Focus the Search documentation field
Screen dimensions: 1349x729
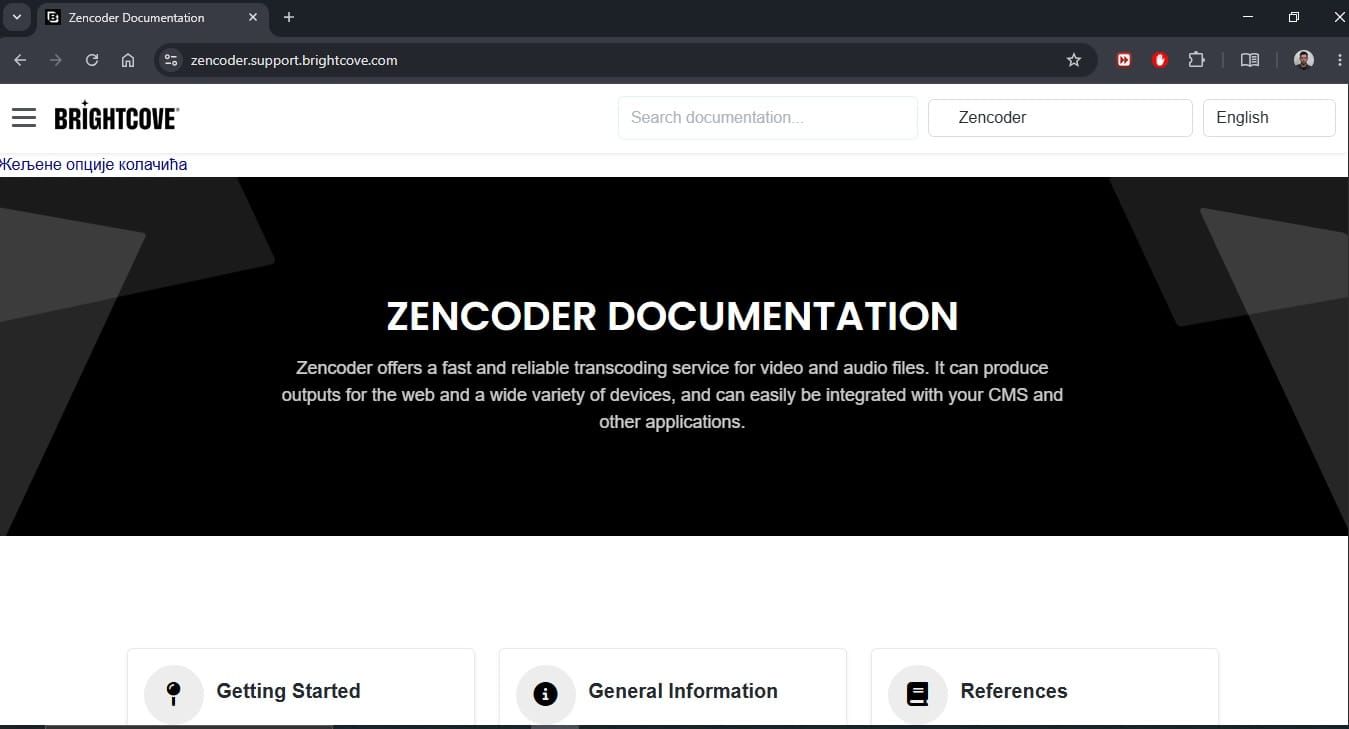coord(768,117)
